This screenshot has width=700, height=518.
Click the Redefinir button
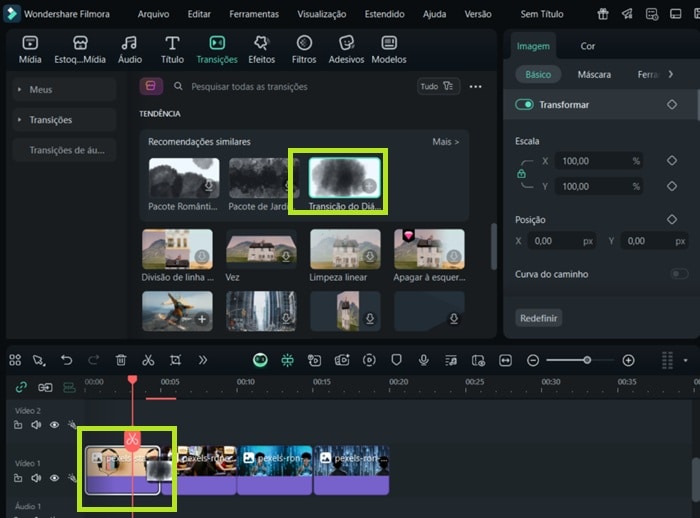[538, 318]
